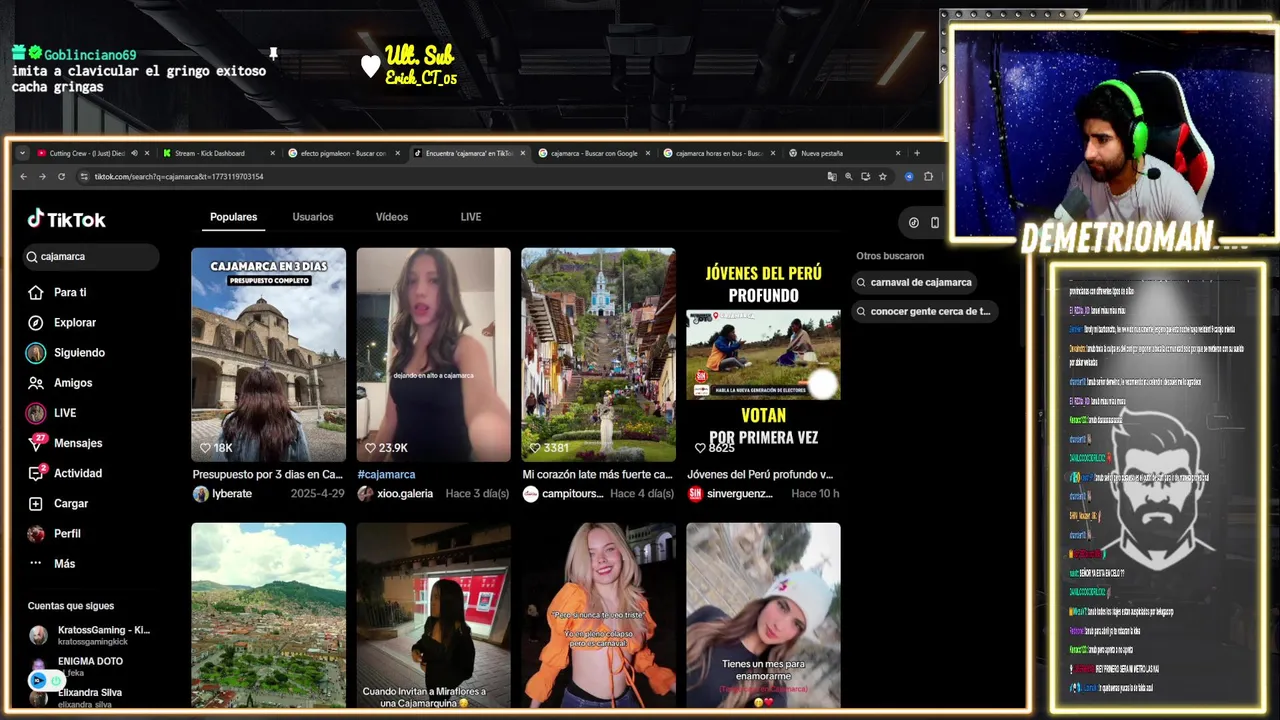
Task: Search suggestion conocer gente cerca de t...
Action: tap(925, 311)
